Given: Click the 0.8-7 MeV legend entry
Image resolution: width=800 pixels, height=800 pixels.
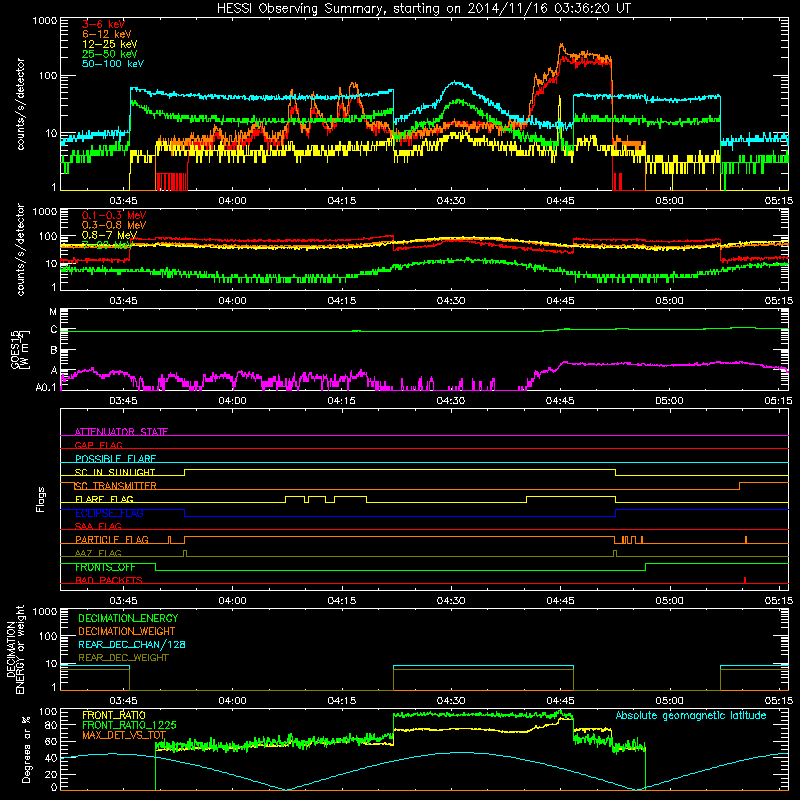Looking at the screenshot, I should click(x=109, y=235).
